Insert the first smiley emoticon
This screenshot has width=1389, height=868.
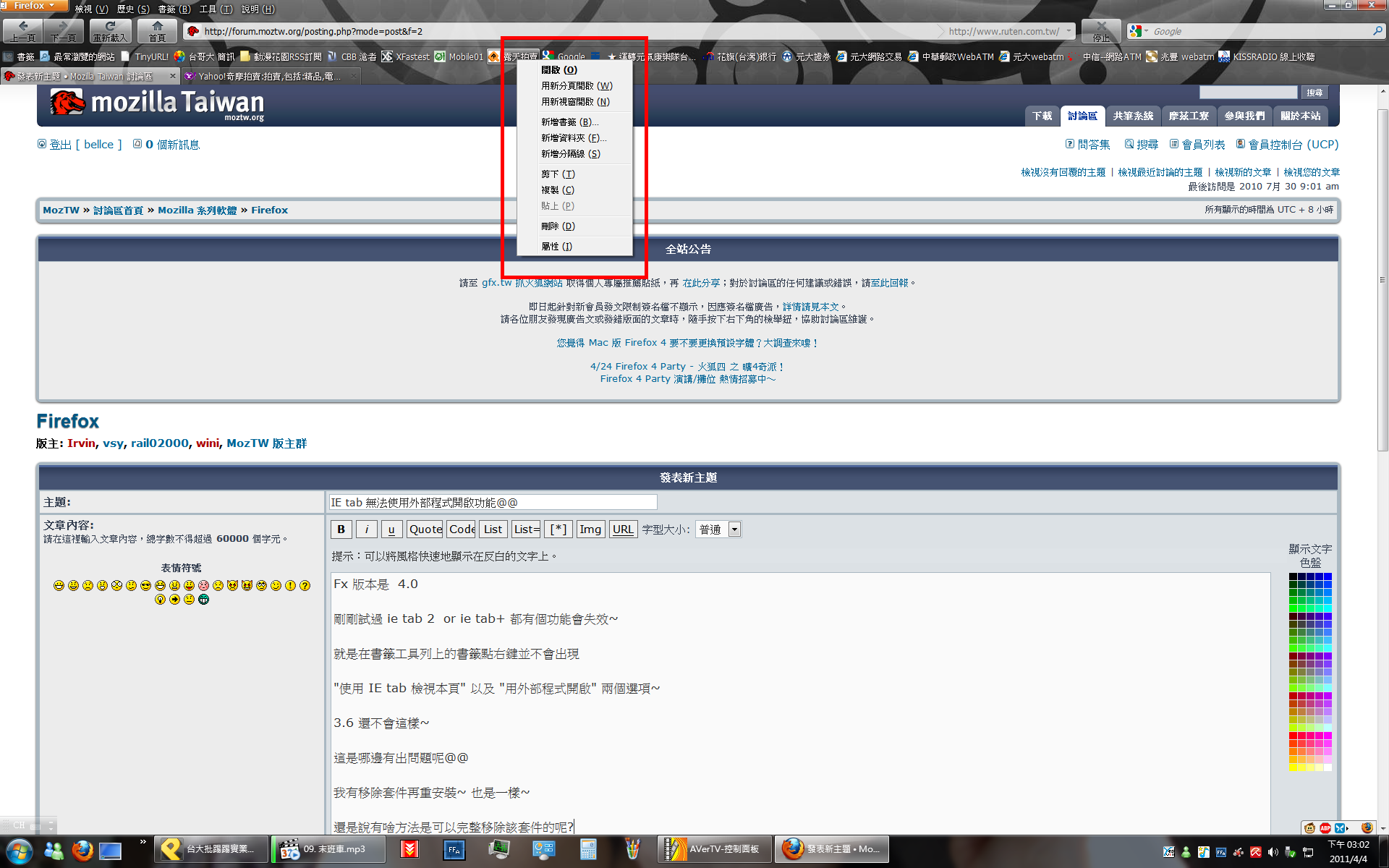(59, 585)
